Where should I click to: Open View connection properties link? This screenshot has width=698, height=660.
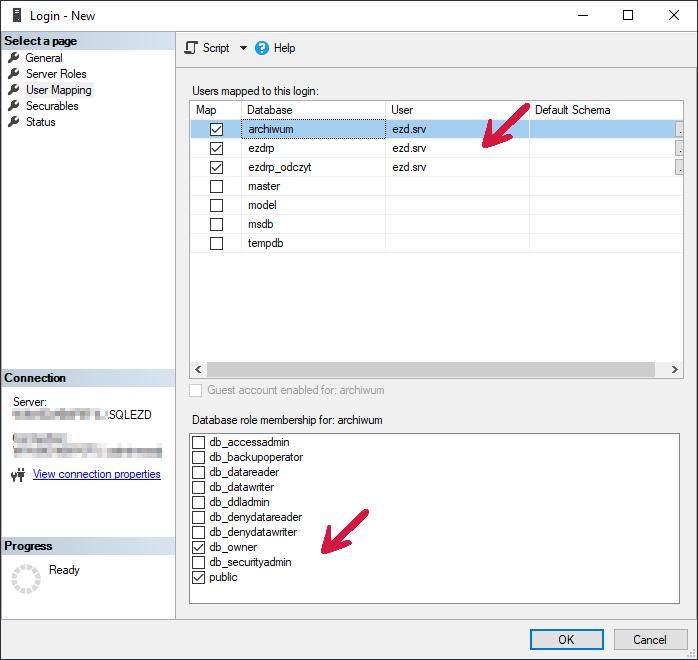(x=96, y=474)
